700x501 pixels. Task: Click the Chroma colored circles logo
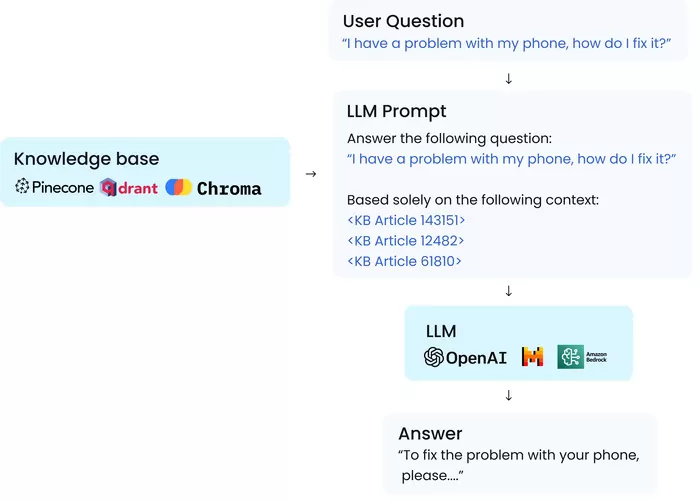pyautogui.click(x=179, y=187)
